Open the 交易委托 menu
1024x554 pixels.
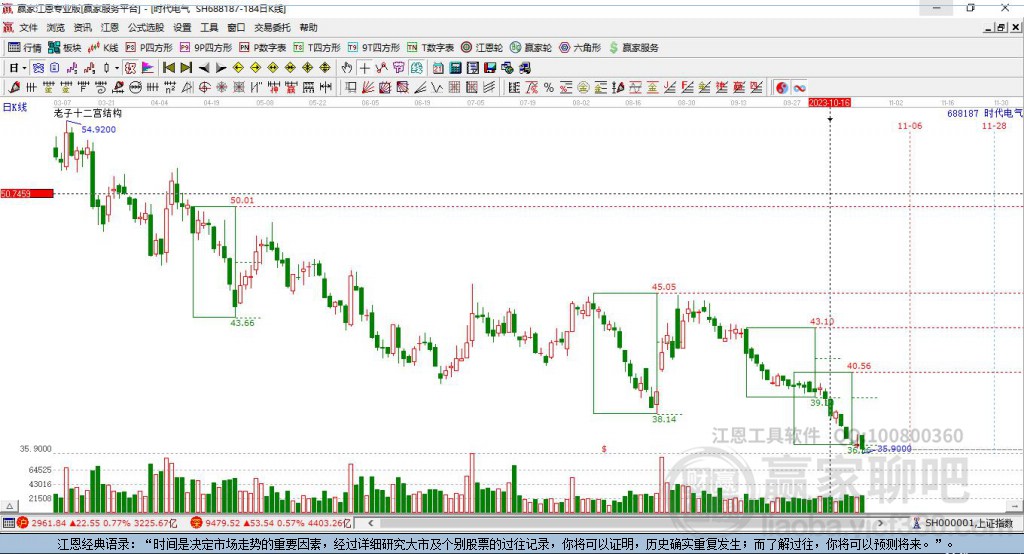(x=272, y=27)
